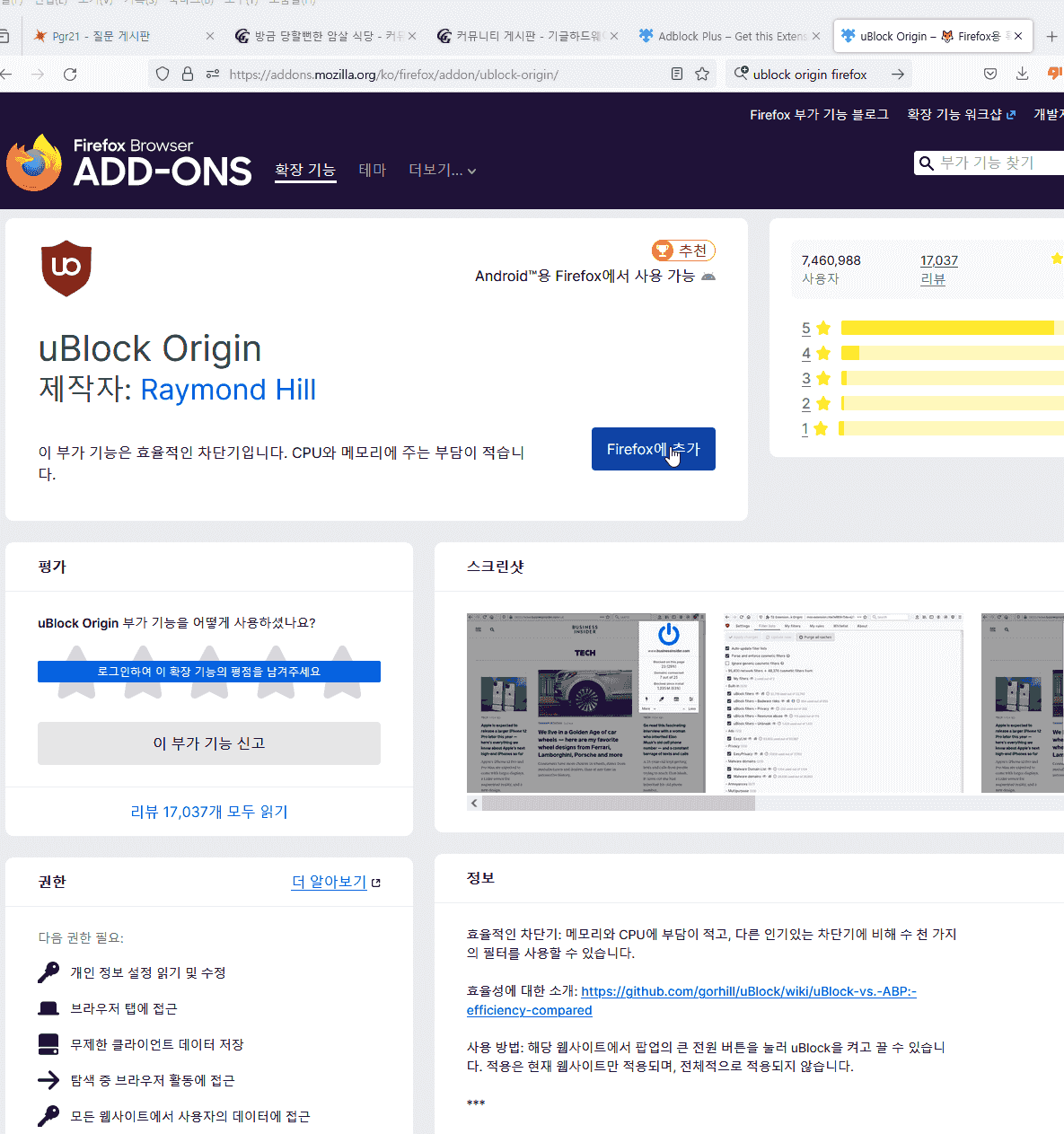
Task: Open the Downloads panel icon
Action: [x=1023, y=75]
